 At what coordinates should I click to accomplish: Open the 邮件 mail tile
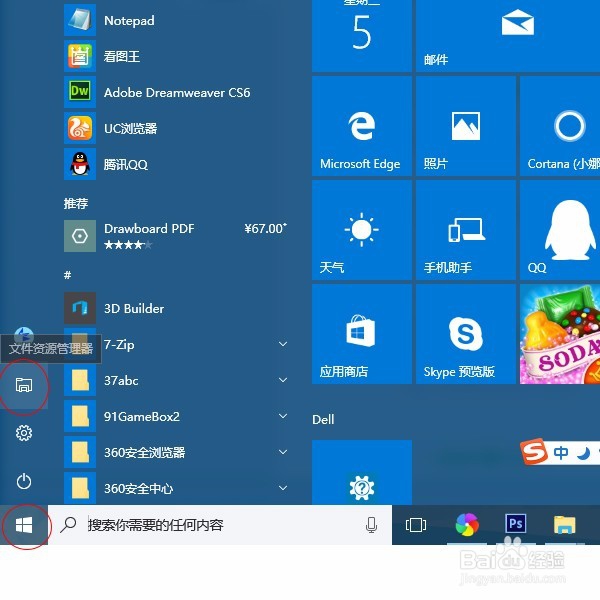[508, 36]
